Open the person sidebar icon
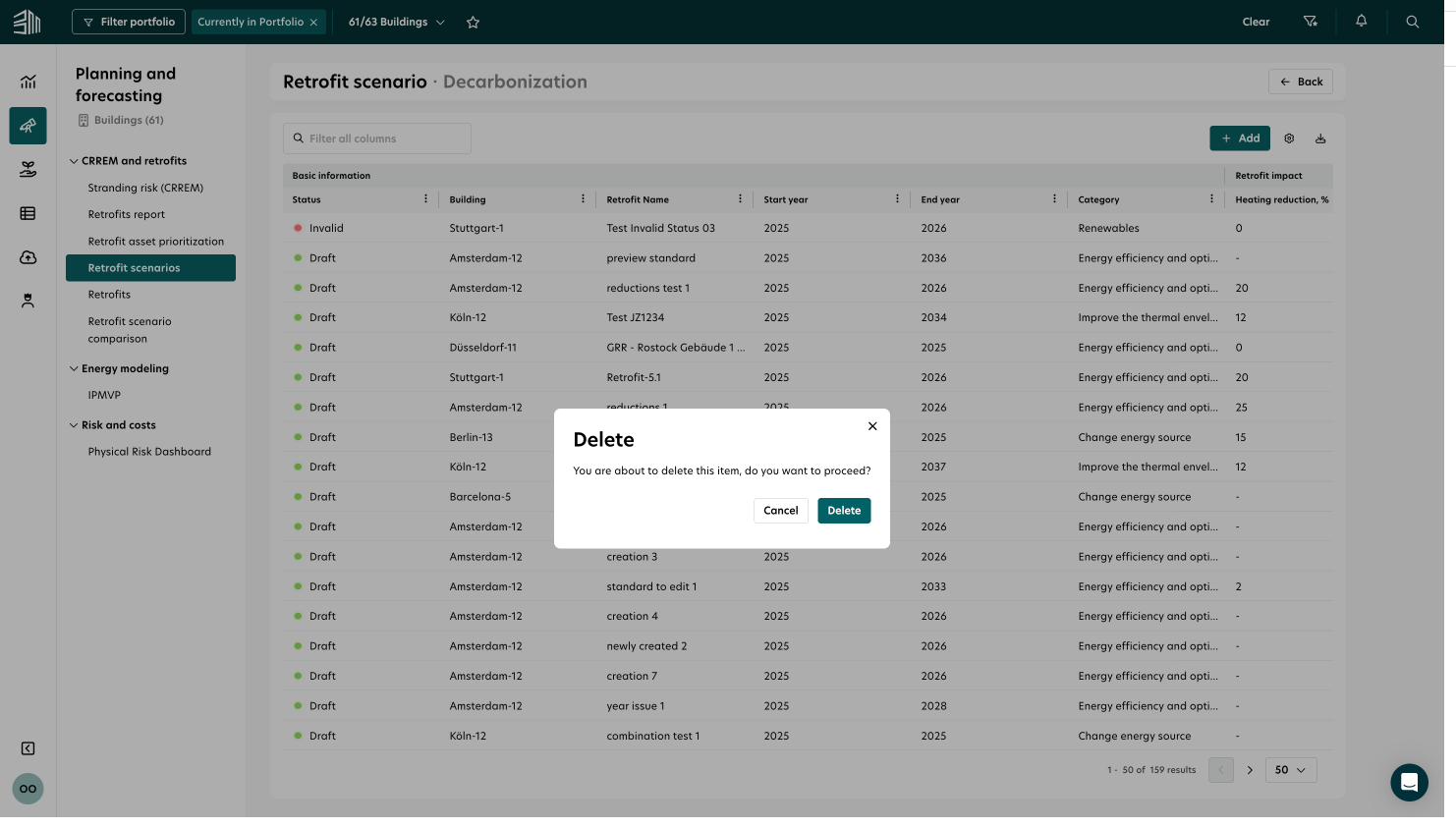 [28, 301]
